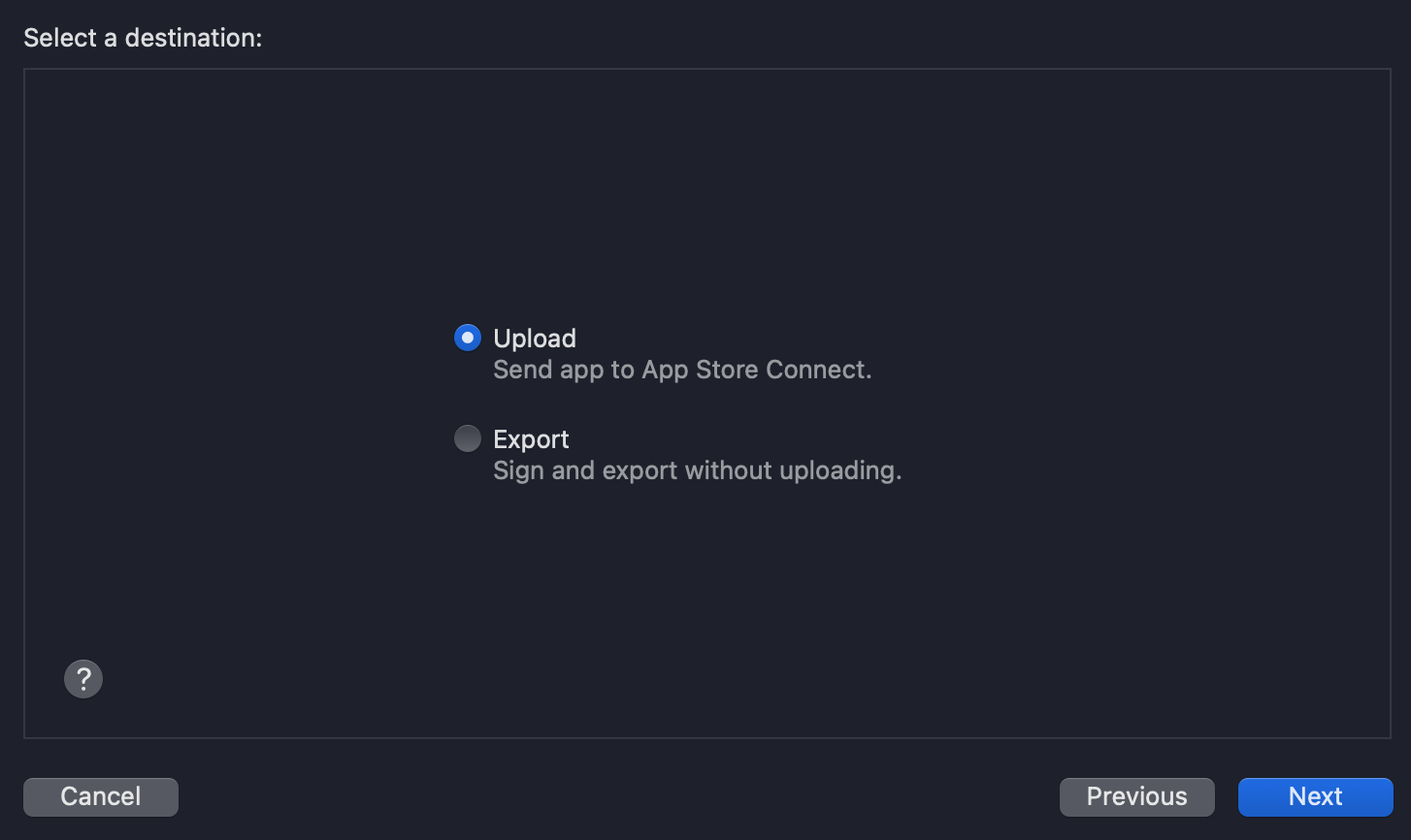Viewport: 1411px width, 840px height.
Task: Dismiss the sheet using Cancel
Action: tap(101, 796)
